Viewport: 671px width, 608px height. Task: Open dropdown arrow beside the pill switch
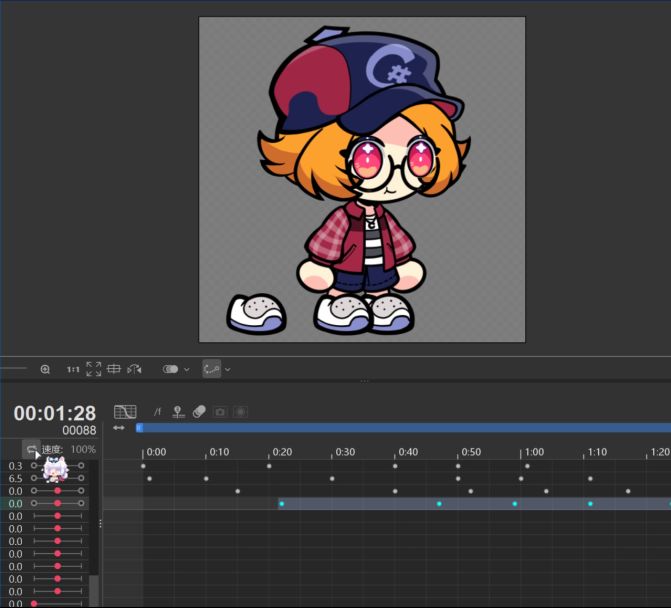(187, 369)
